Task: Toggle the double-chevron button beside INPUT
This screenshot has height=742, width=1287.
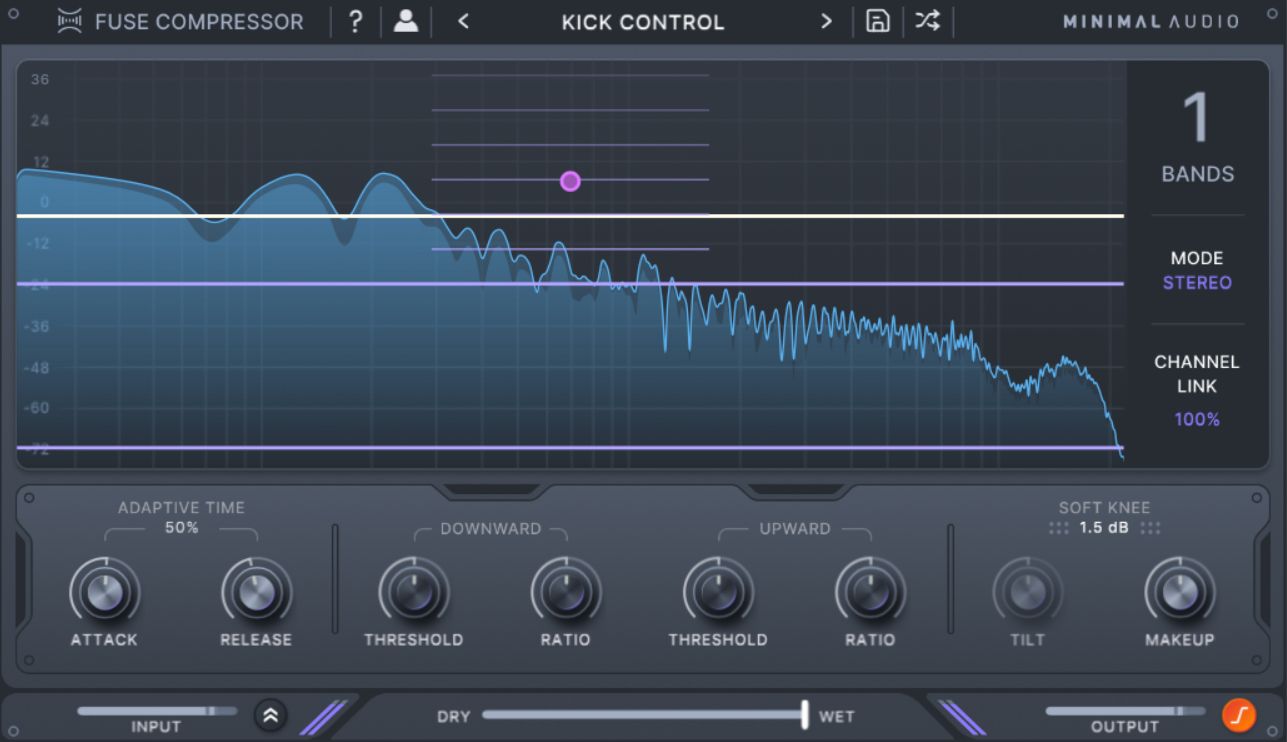Action: click(x=270, y=714)
